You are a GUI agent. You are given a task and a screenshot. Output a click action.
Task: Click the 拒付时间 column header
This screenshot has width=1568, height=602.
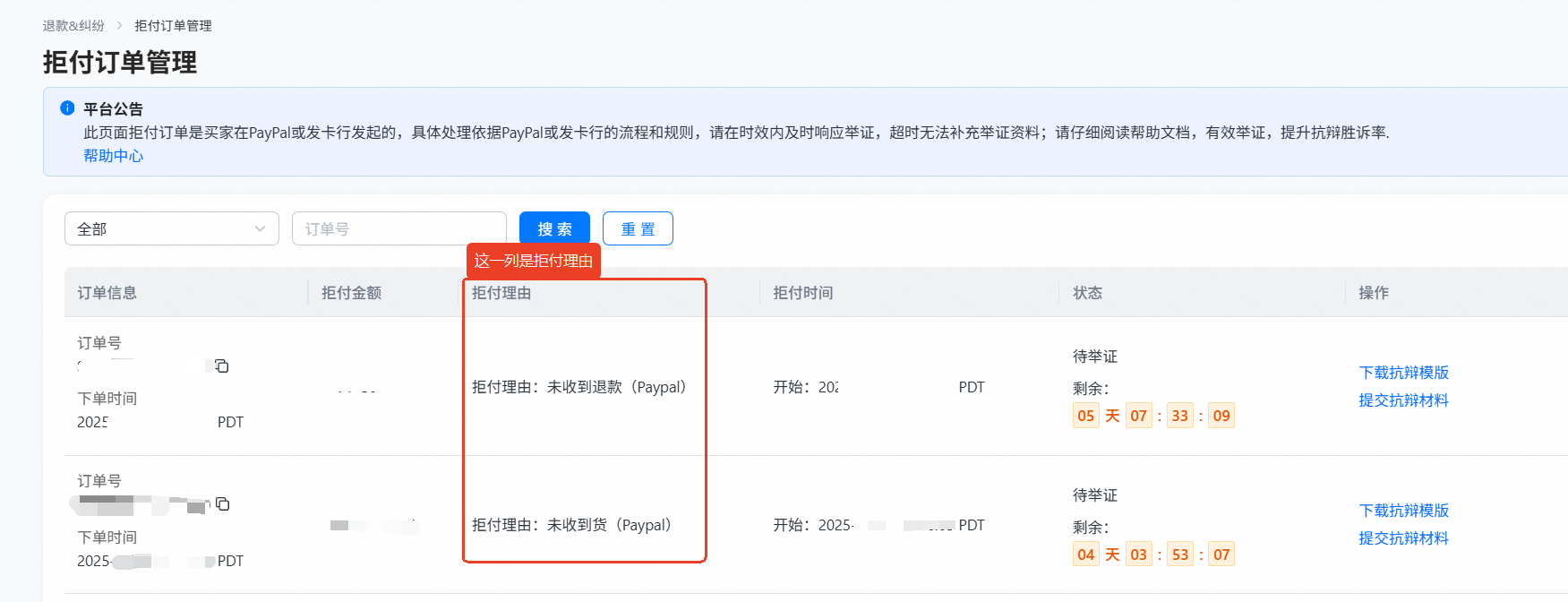[x=802, y=293]
